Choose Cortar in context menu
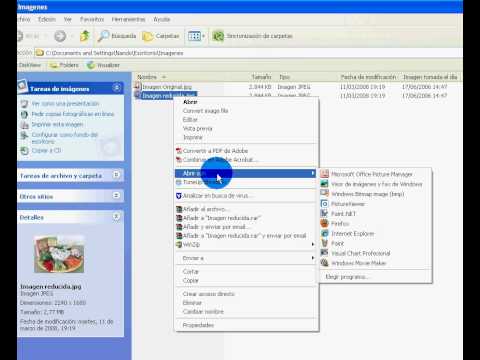This screenshot has height=360, width=480. (x=191, y=272)
